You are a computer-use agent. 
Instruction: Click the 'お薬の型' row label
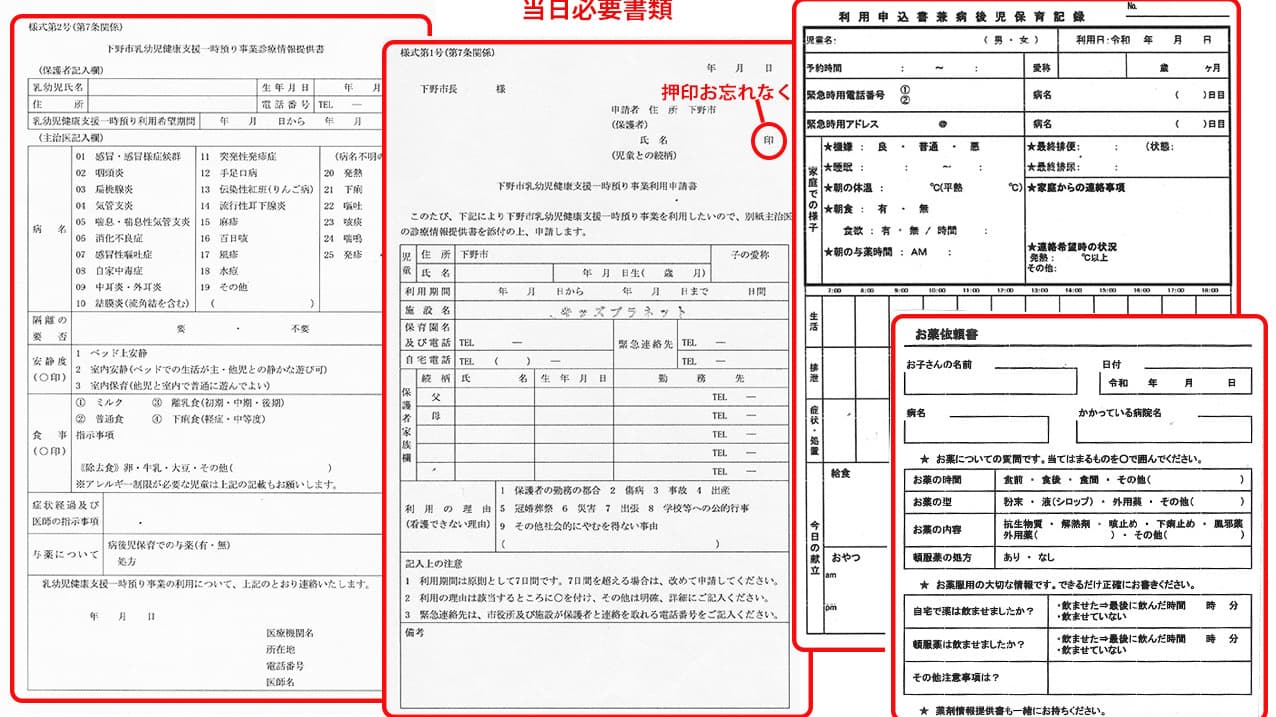click(x=932, y=502)
